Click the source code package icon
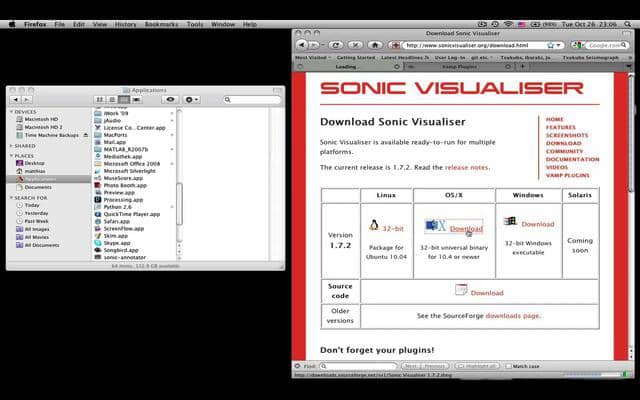 pos(461,289)
